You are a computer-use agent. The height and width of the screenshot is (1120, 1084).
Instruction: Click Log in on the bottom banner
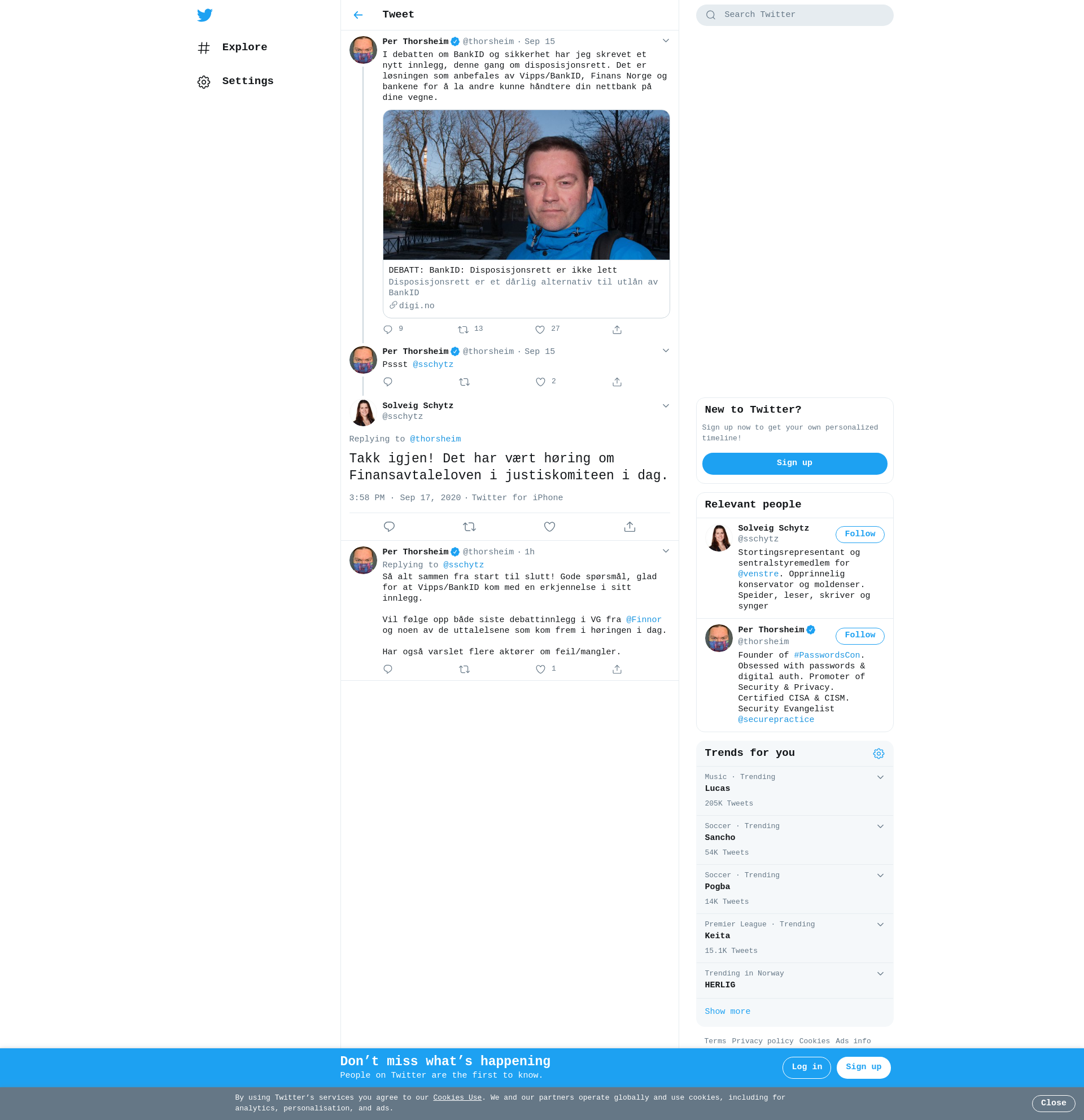tap(806, 1067)
